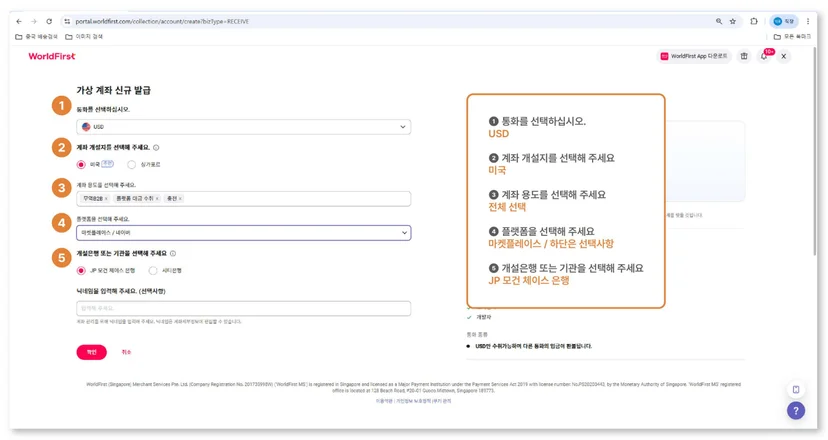Open the all bookmarks folder on the right

792,36
